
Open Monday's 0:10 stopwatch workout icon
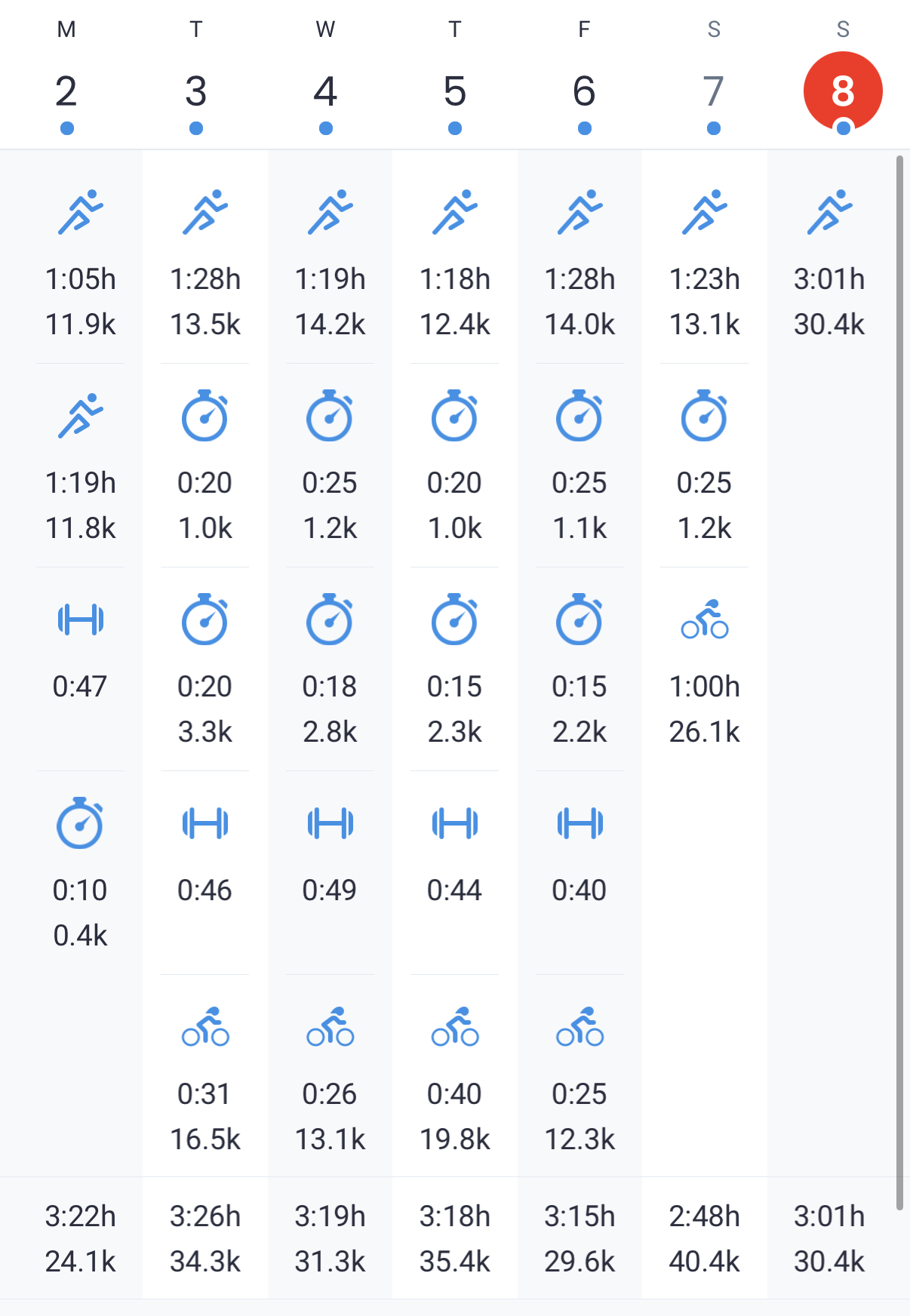click(81, 822)
